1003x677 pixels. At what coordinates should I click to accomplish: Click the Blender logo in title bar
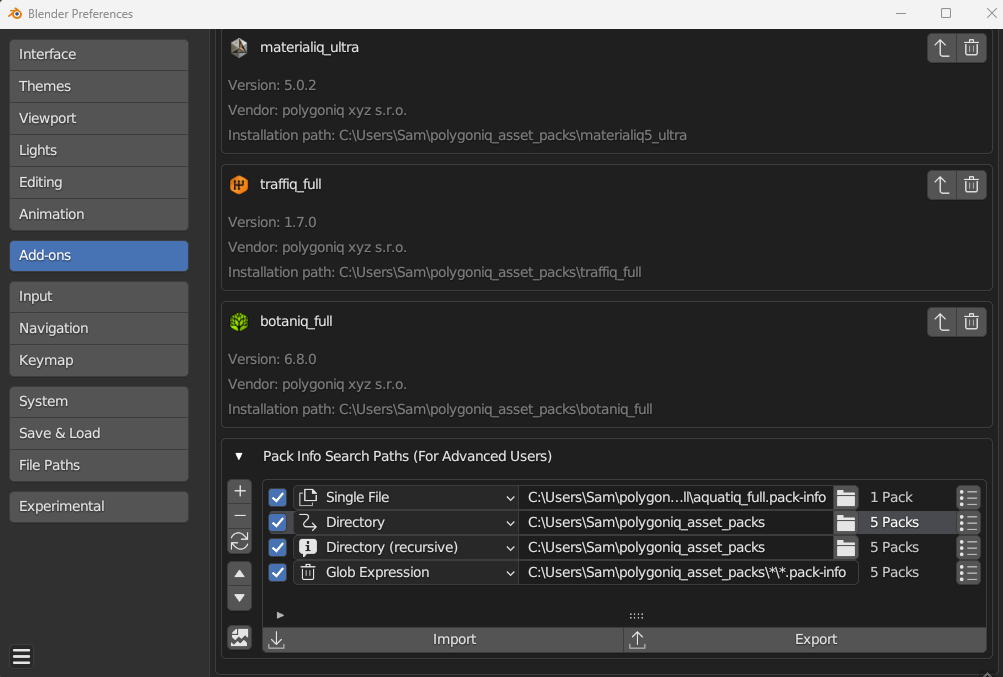click(14, 13)
